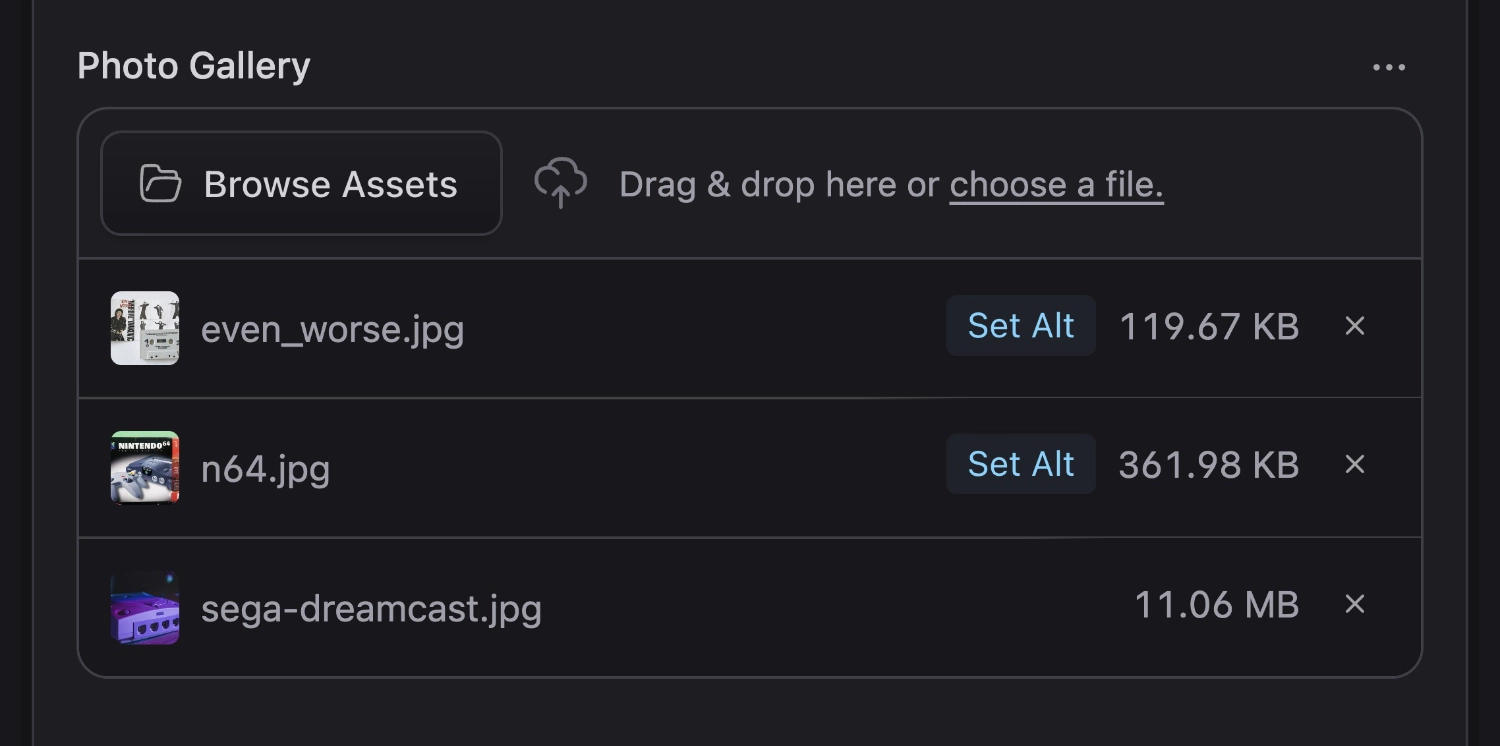Select the even_worse.jpg filename
Image resolution: width=1500 pixels, height=746 pixels.
tap(333, 329)
